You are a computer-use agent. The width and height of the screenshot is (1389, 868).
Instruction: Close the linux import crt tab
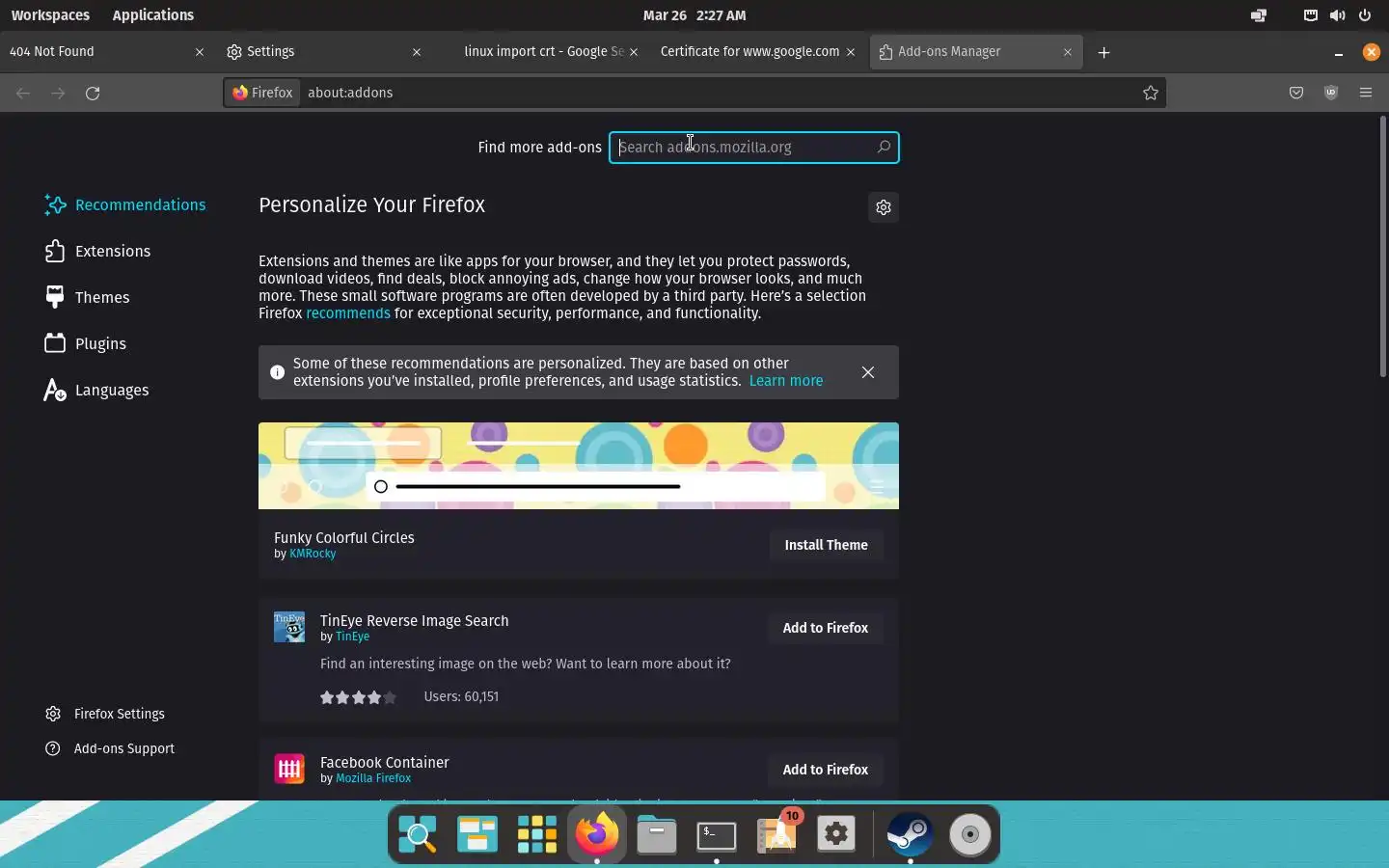(x=634, y=52)
